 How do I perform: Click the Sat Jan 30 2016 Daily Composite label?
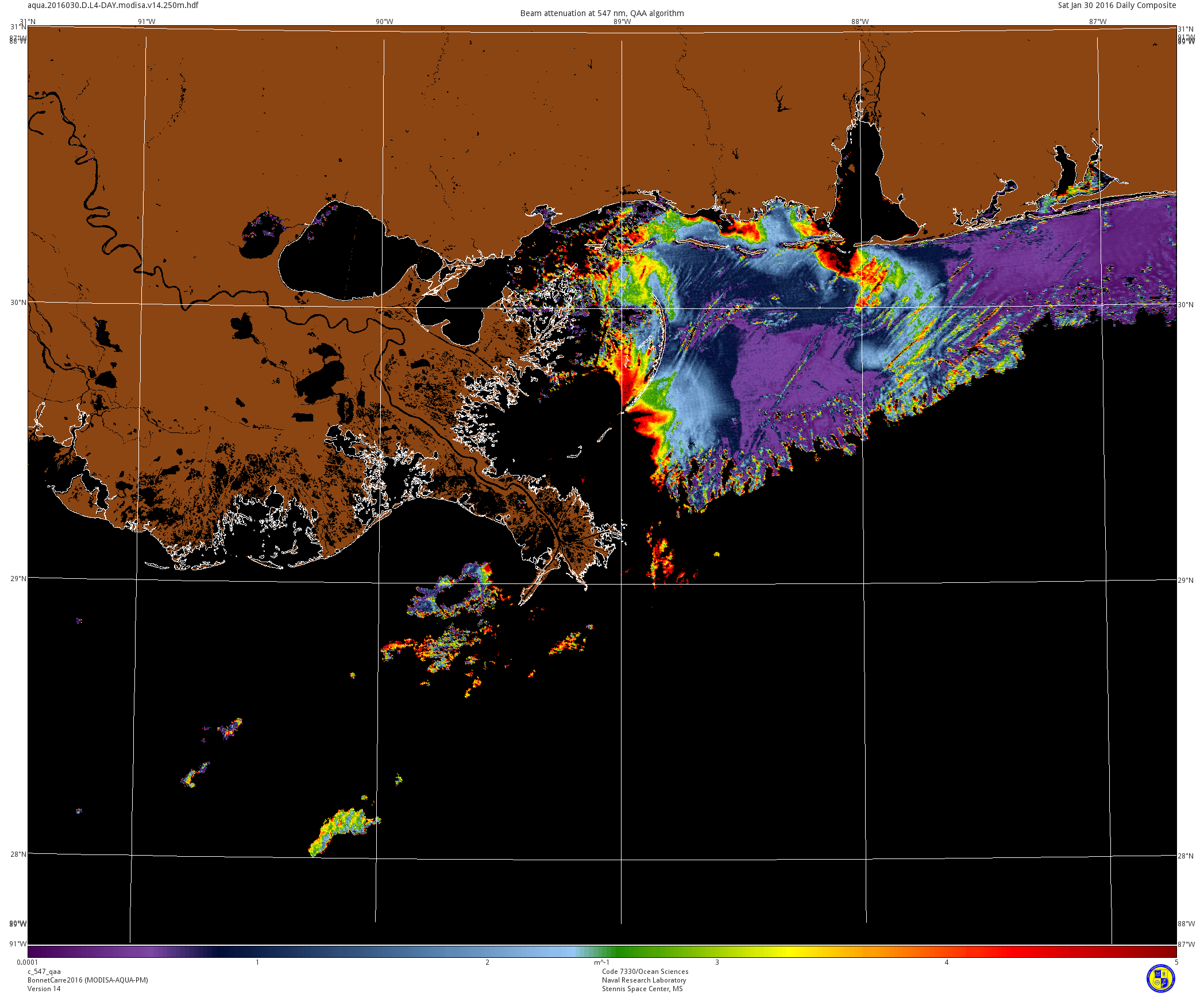[1117, 5]
